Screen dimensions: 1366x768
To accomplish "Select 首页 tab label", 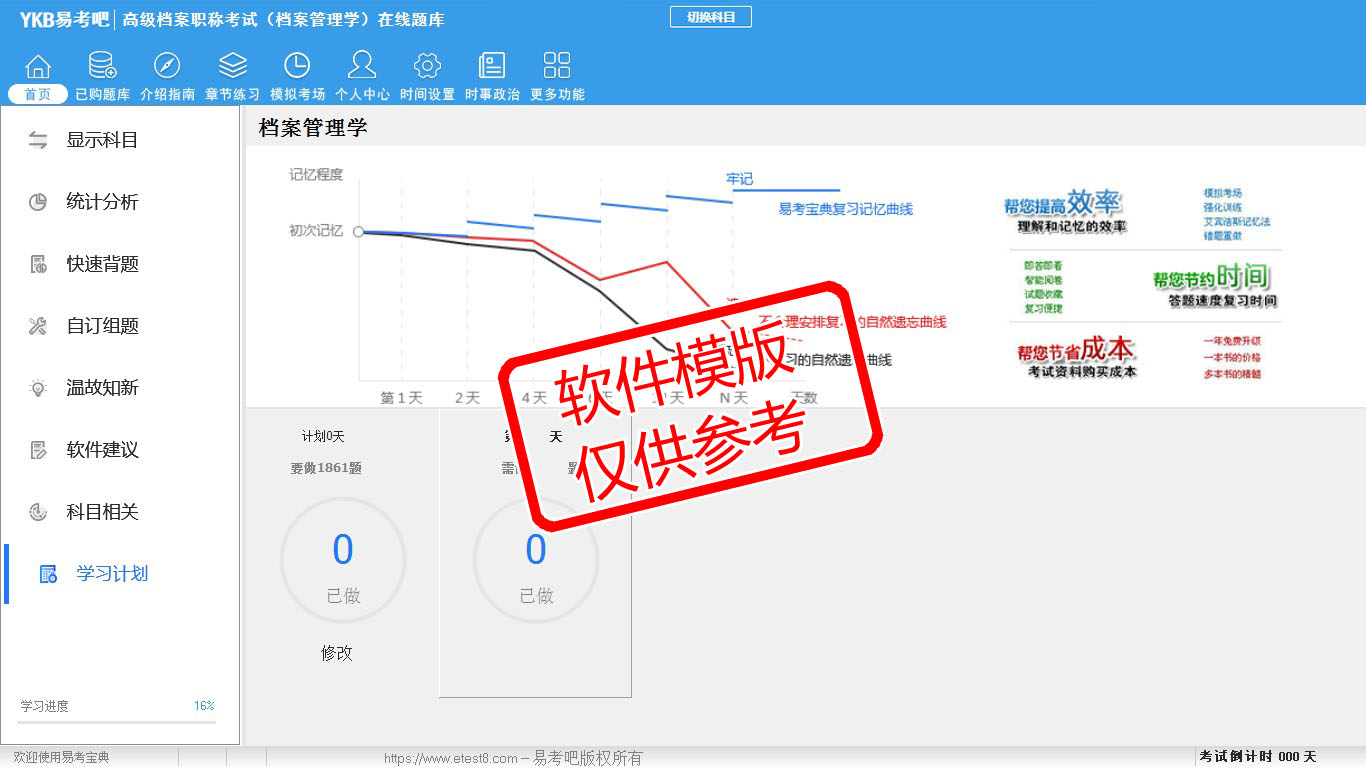I will point(38,94).
